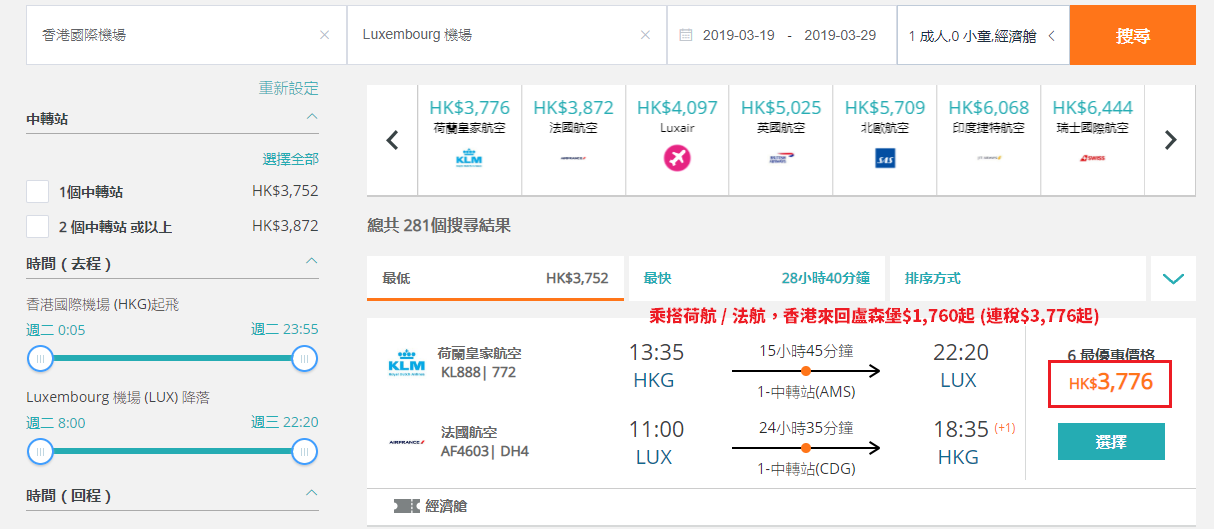Image resolution: width=1214 pixels, height=529 pixels.
Task: Show more airlines with right arrow
Action: [x=1170, y=140]
